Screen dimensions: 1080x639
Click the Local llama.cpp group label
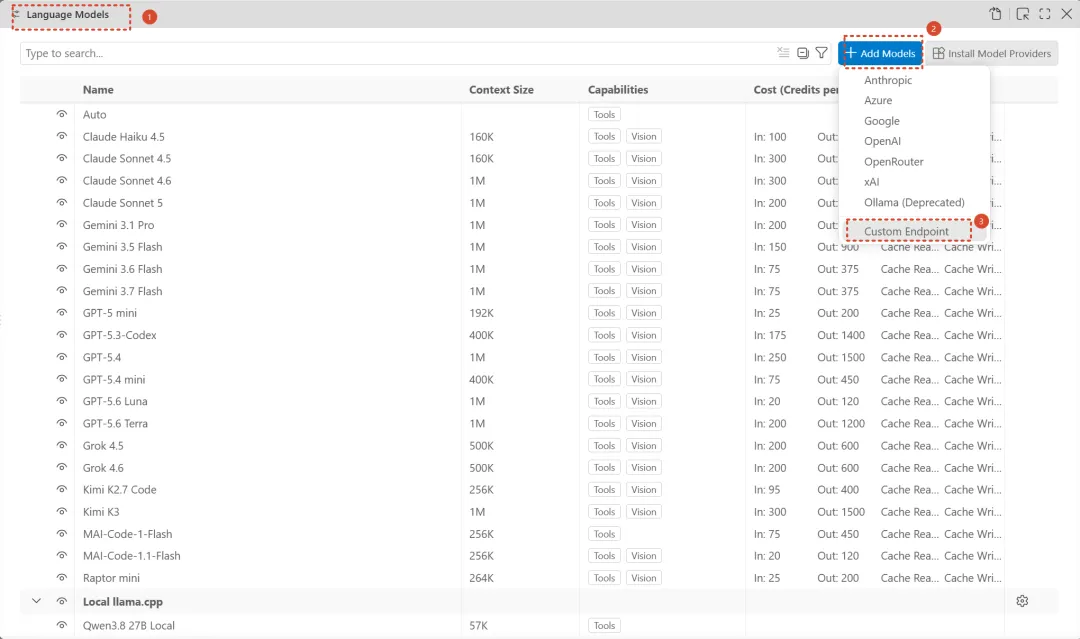click(x=123, y=602)
